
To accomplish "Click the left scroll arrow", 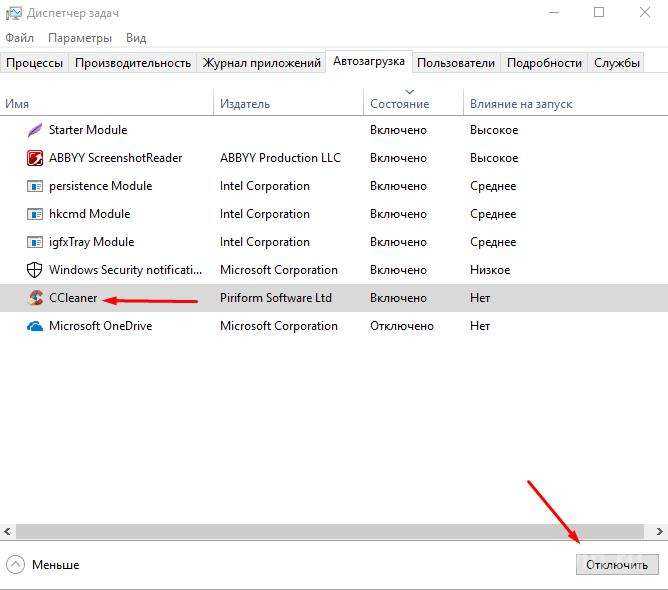I will pyautogui.click(x=7, y=532).
